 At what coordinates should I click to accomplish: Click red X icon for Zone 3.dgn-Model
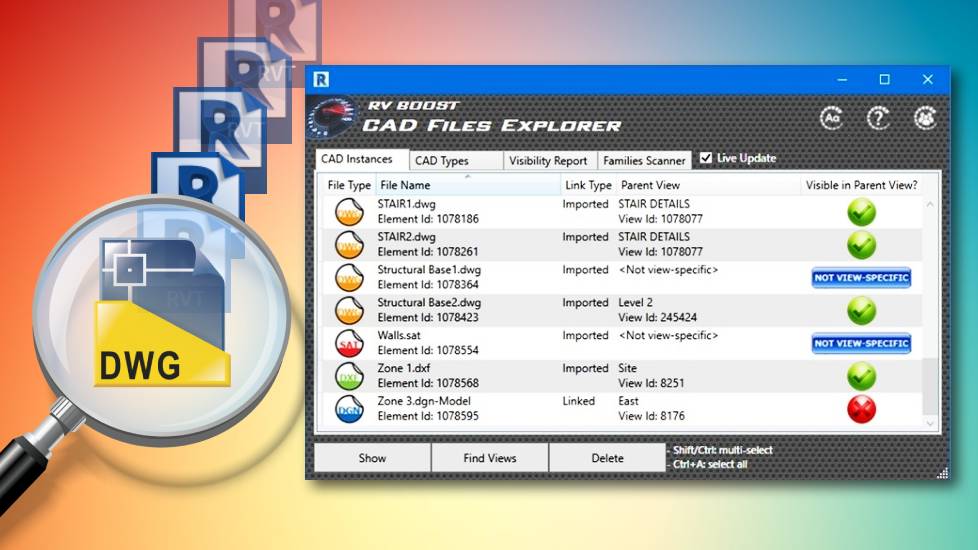[x=861, y=409]
